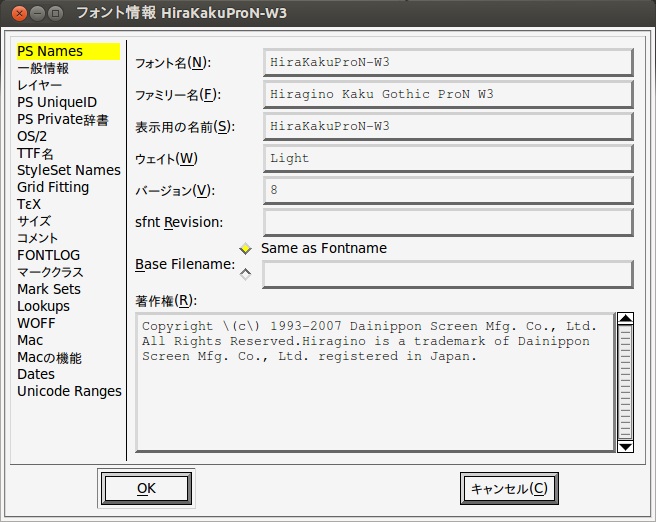This screenshot has width=656, height=522.
Task: Focus the 表示用の名前 field
Action: click(x=448, y=126)
